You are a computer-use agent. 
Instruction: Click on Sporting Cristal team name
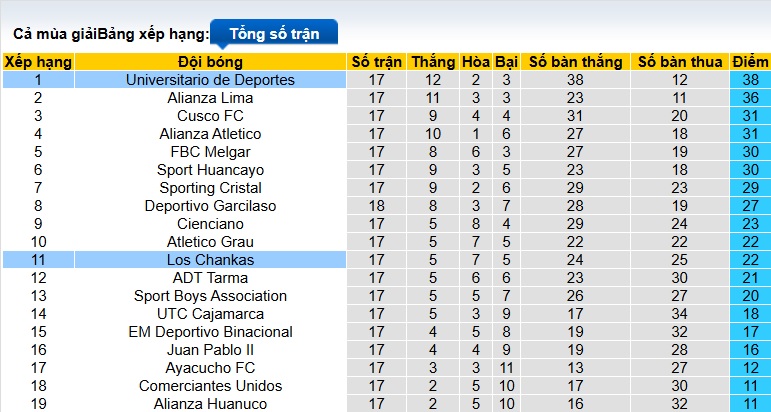(210, 188)
